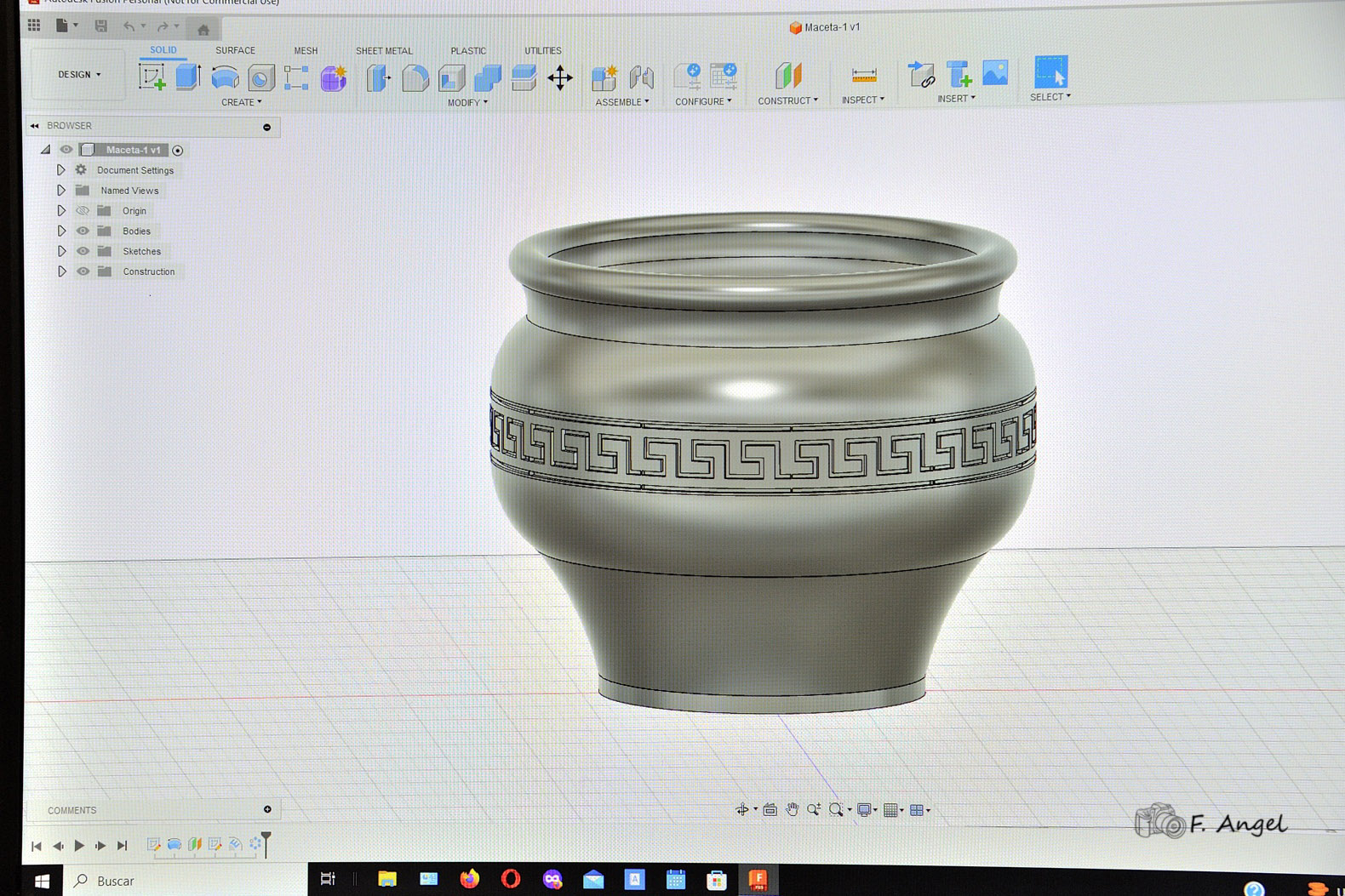Viewport: 1345px width, 896px height.
Task: Play the timeline
Action: coord(79,846)
